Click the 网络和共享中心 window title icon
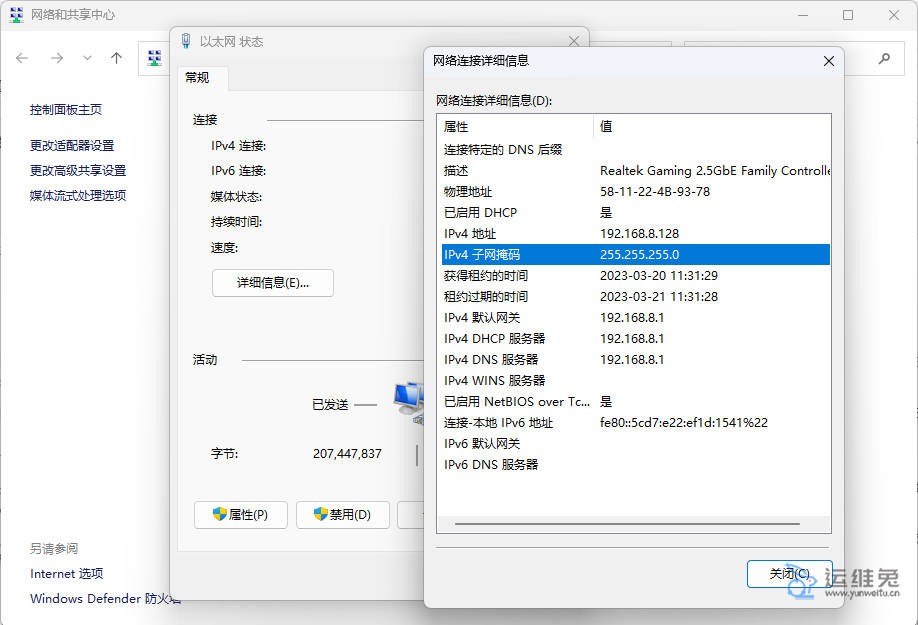918x625 pixels. click(x=16, y=15)
